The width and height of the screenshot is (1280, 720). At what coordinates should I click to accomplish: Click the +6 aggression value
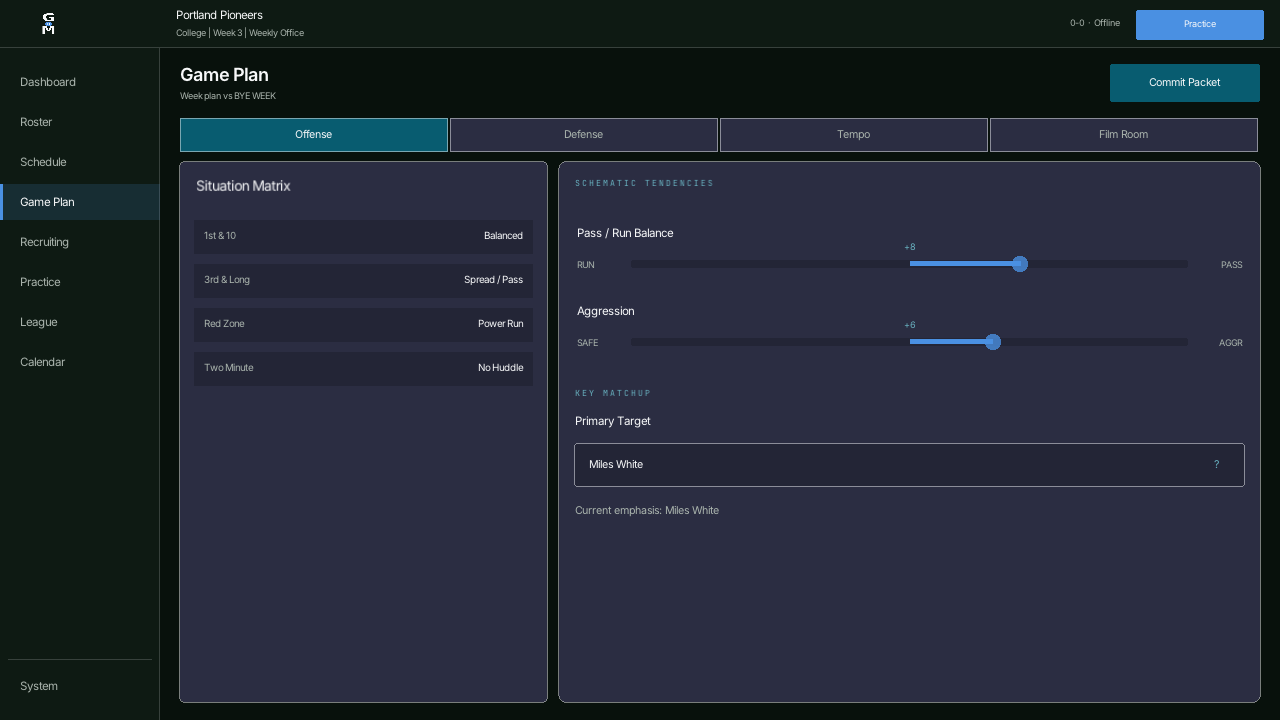[x=910, y=325]
